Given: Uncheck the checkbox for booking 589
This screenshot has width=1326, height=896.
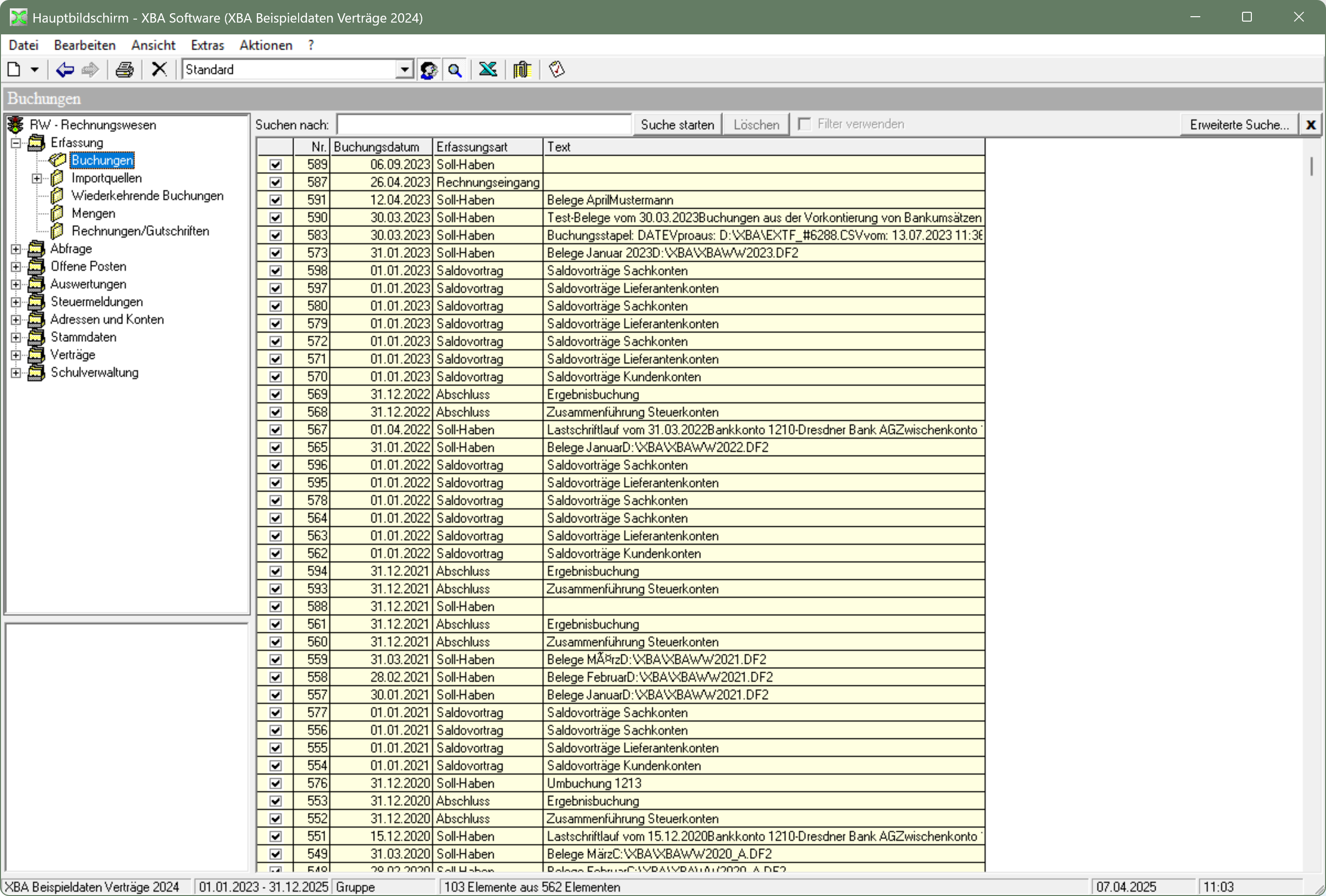Looking at the screenshot, I should click(x=276, y=165).
